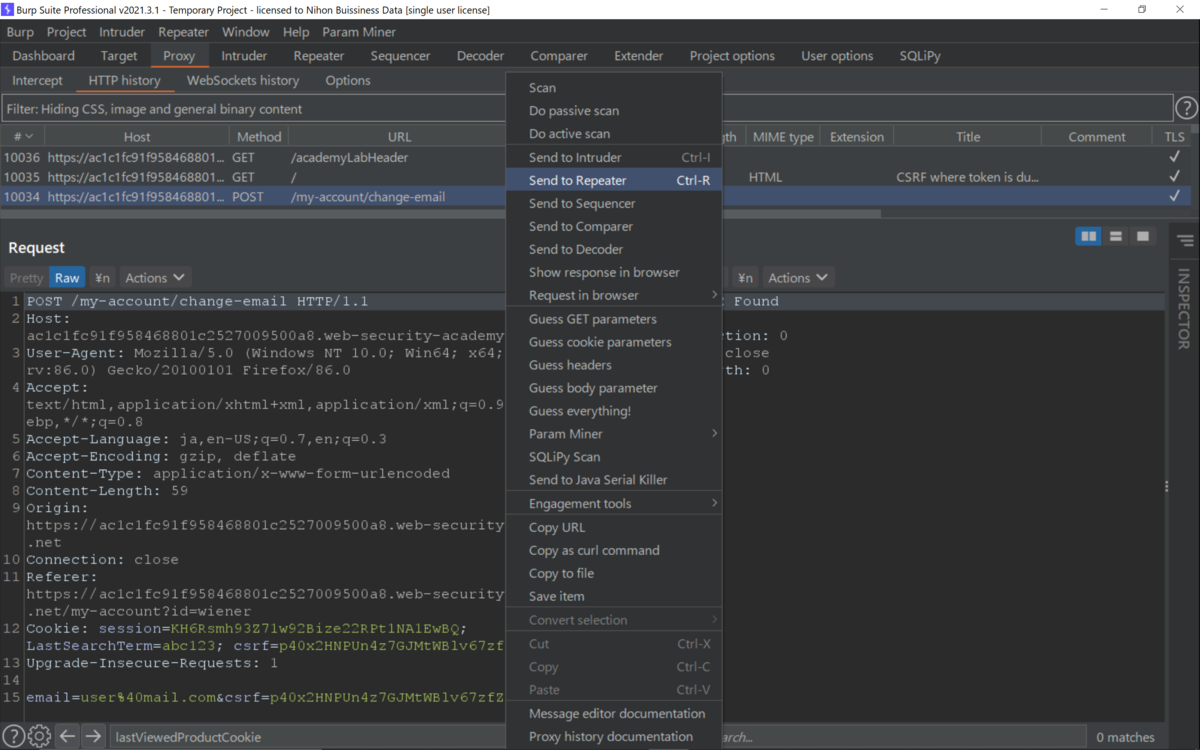Select Show response in browser
This screenshot has width=1200, height=750.
(x=614, y=272)
